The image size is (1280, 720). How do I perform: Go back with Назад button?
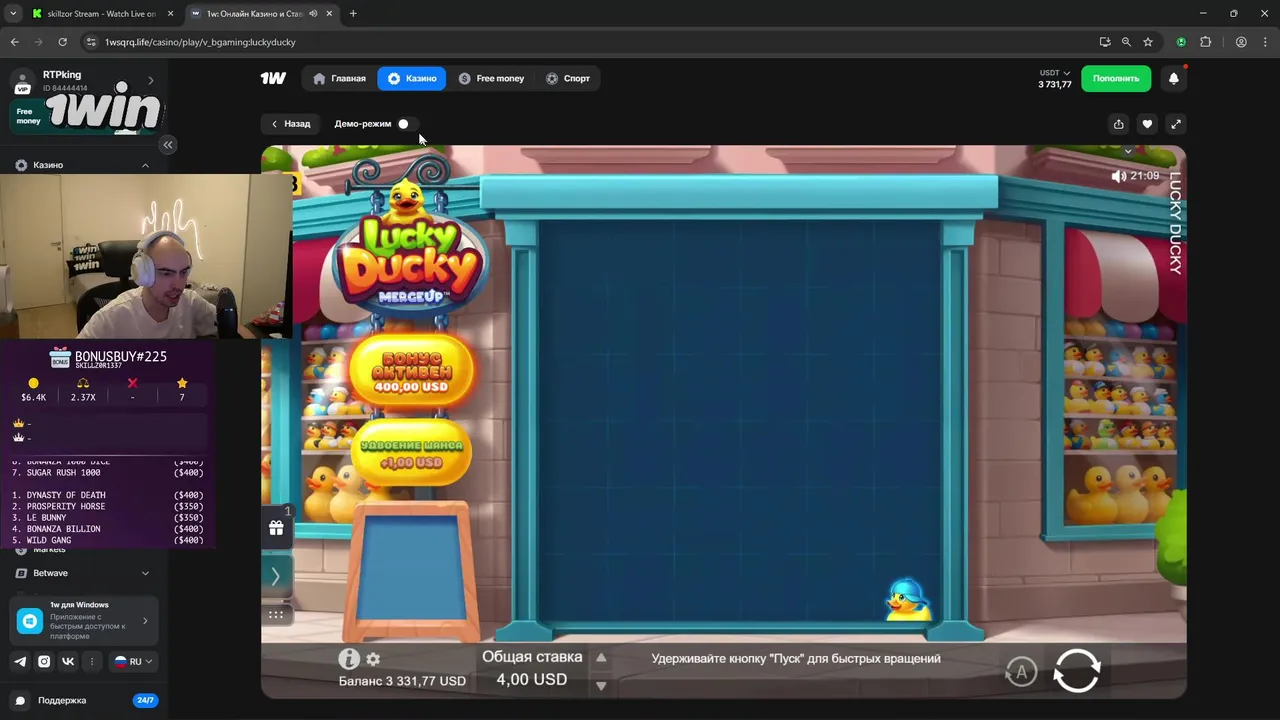(x=290, y=124)
